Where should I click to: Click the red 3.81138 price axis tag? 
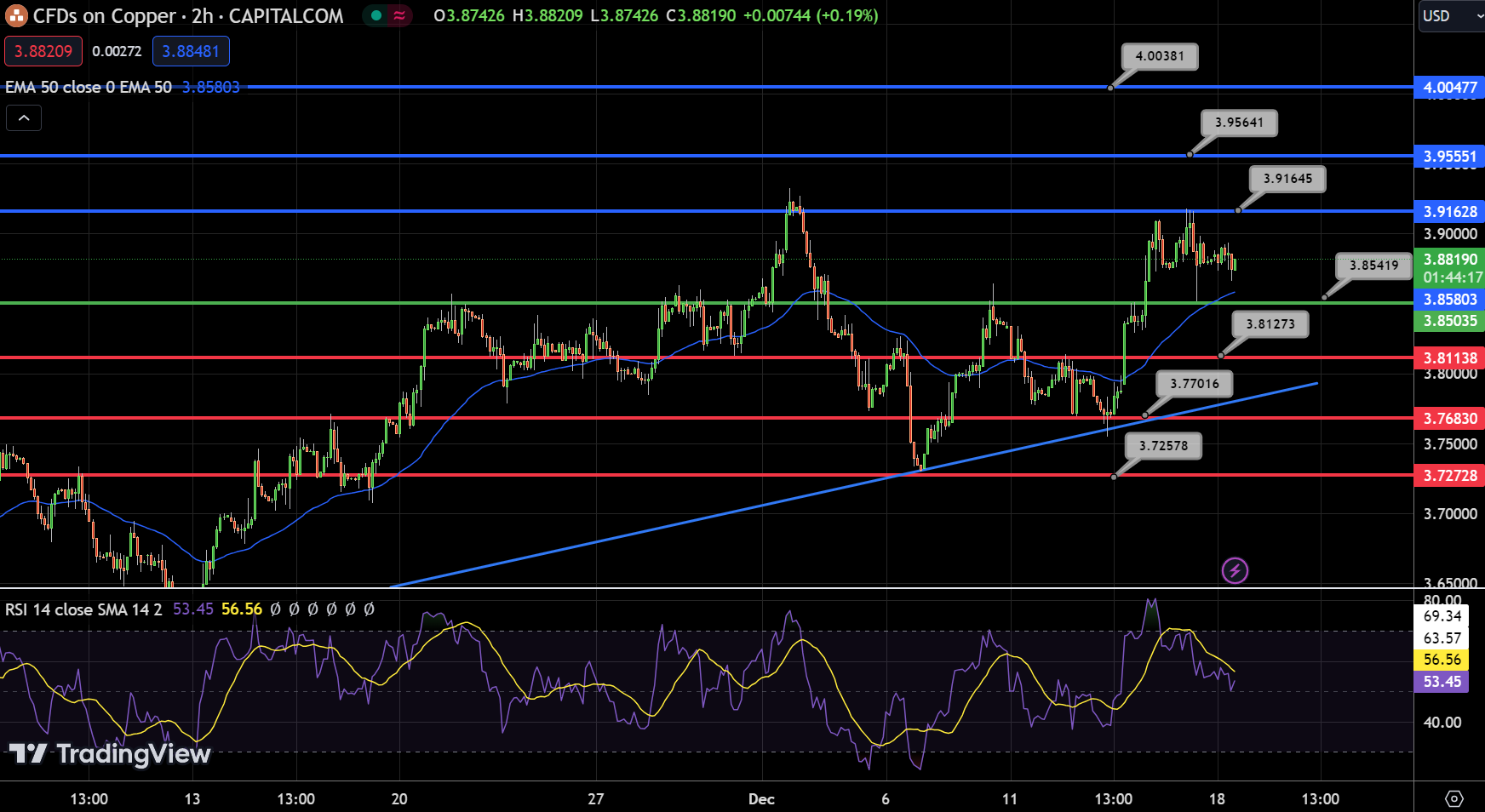coord(1450,357)
